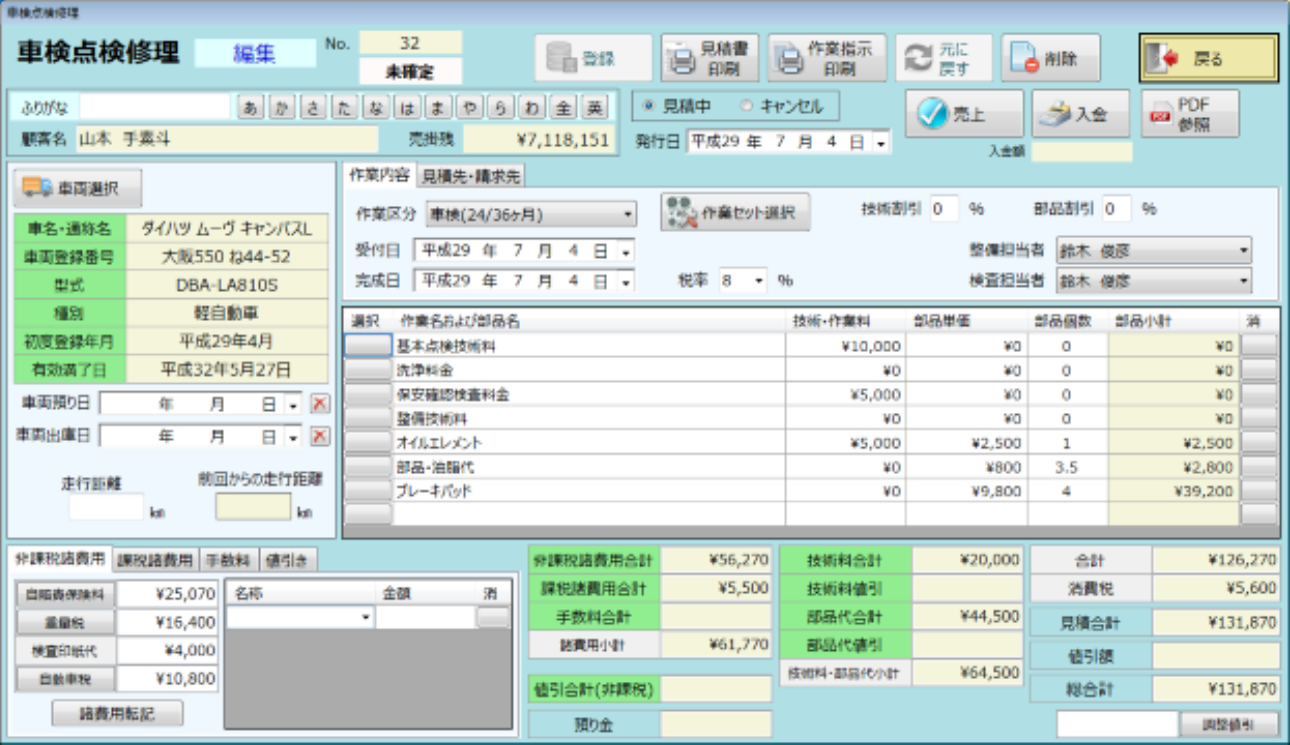Filter customers by か kana button

point(280,108)
